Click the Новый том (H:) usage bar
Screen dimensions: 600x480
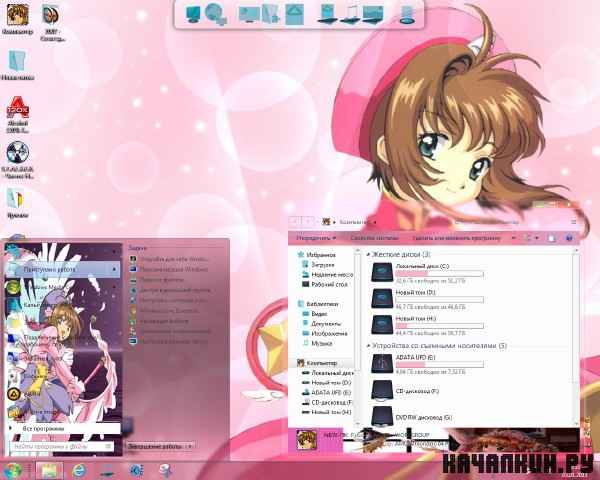(x=440, y=326)
